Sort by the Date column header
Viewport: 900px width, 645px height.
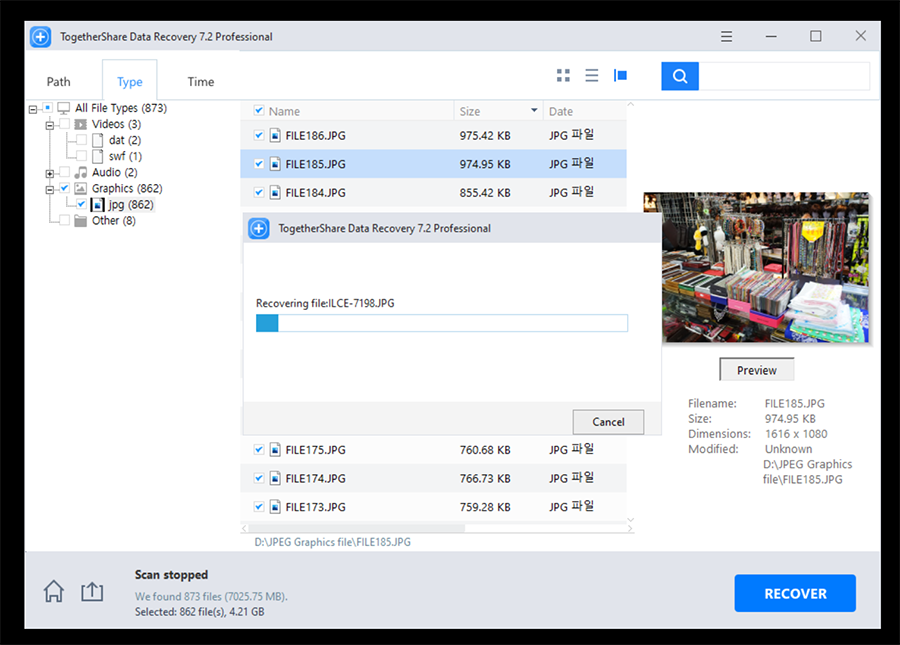pyautogui.click(x=561, y=111)
